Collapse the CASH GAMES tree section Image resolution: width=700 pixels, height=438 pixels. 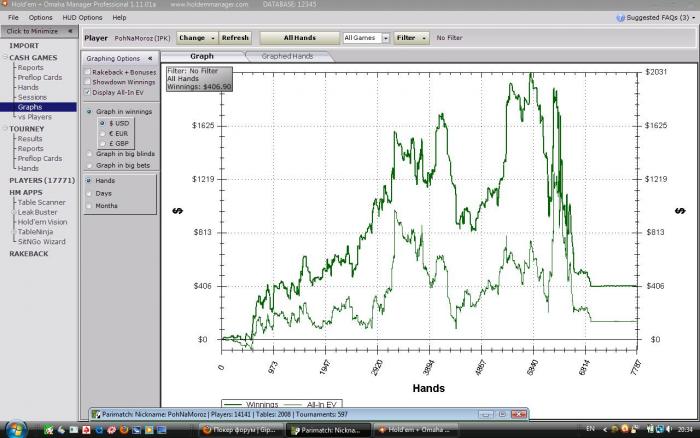pos(6,58)
